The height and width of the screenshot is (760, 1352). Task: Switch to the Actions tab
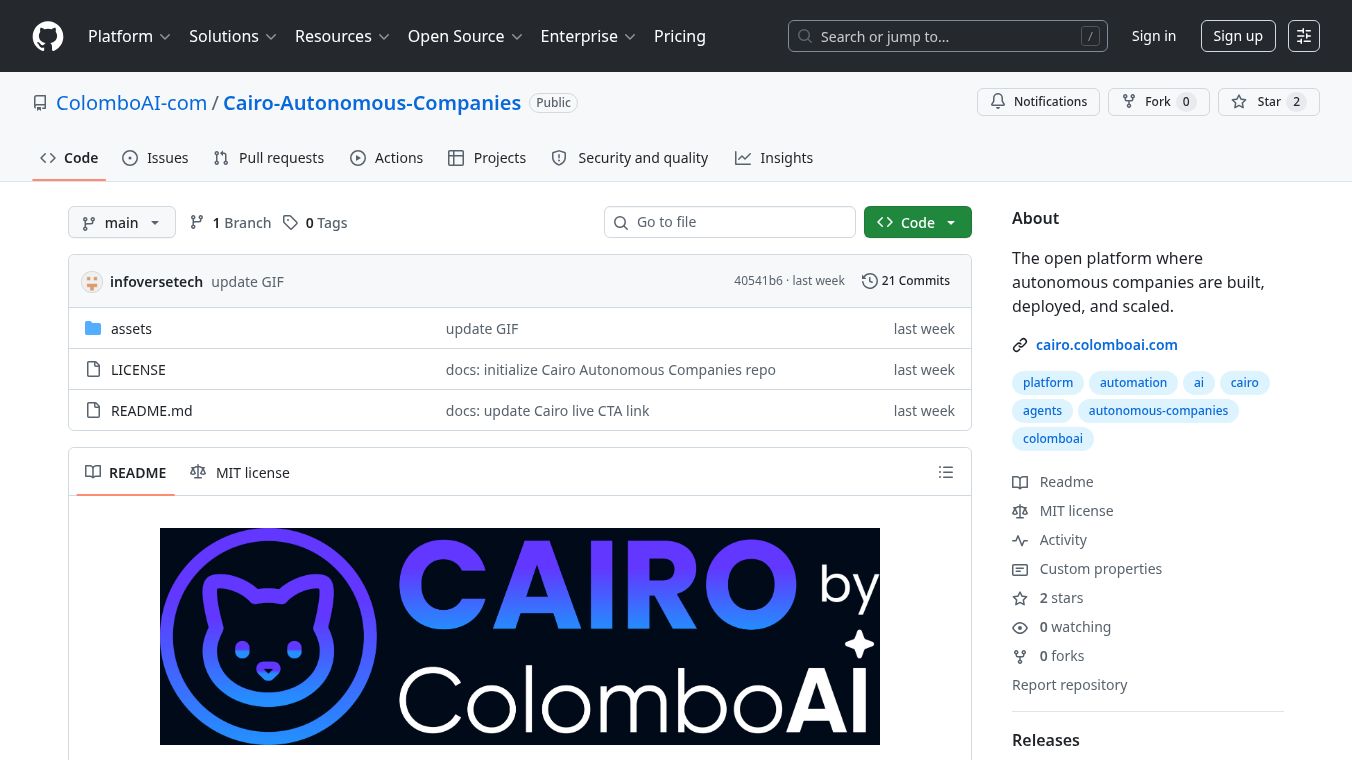(386, 158)
